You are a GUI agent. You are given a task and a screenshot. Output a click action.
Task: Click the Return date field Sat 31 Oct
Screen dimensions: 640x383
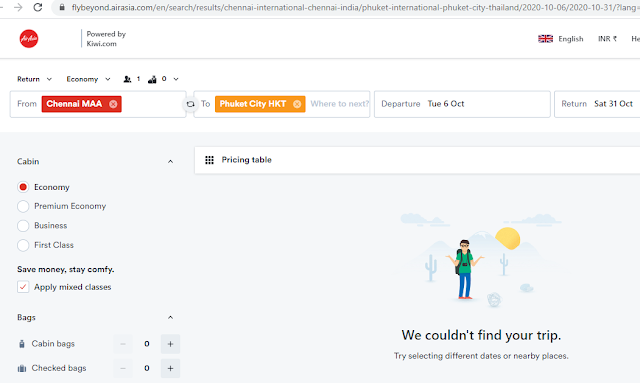(x=597, y=104)
